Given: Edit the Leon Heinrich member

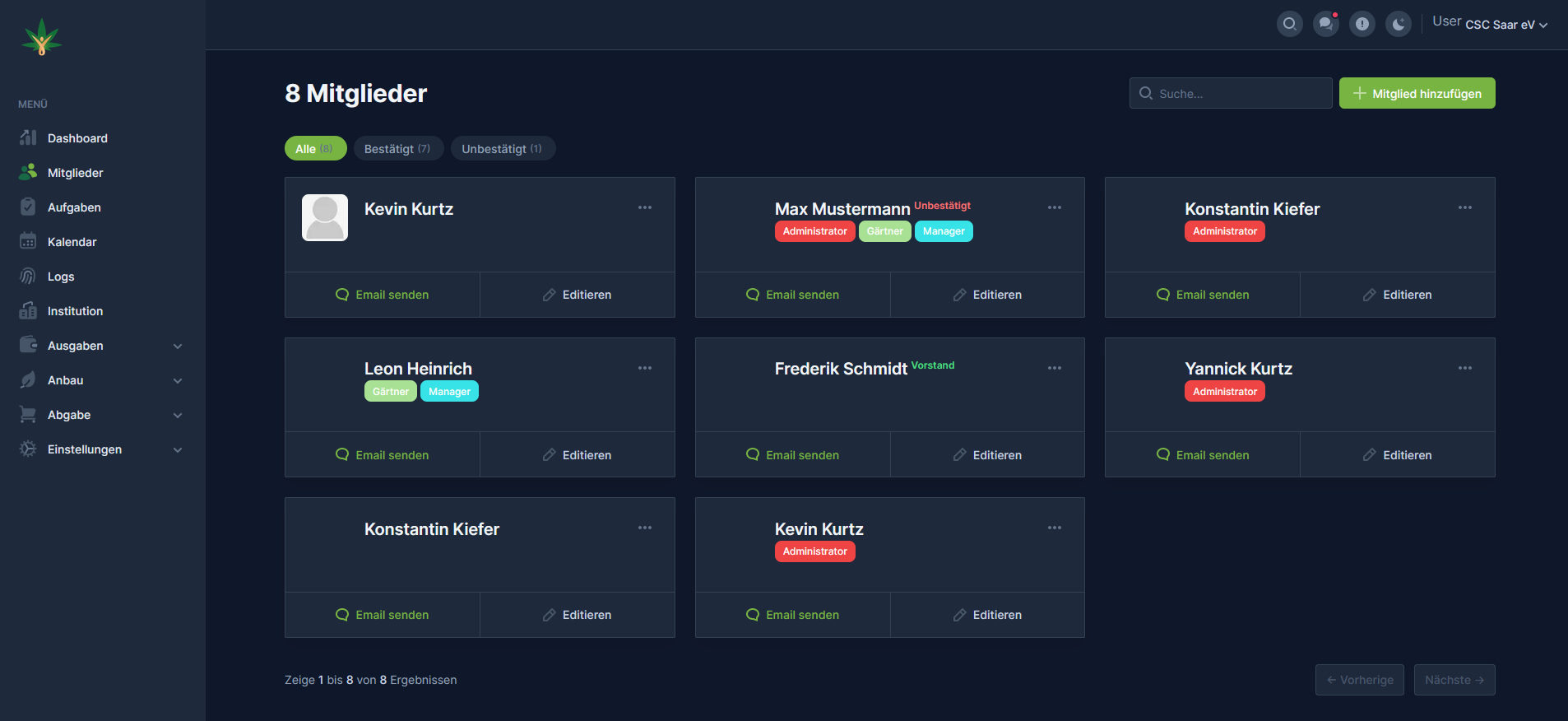Looking at the screenshot, I should [x=578, y=455].
